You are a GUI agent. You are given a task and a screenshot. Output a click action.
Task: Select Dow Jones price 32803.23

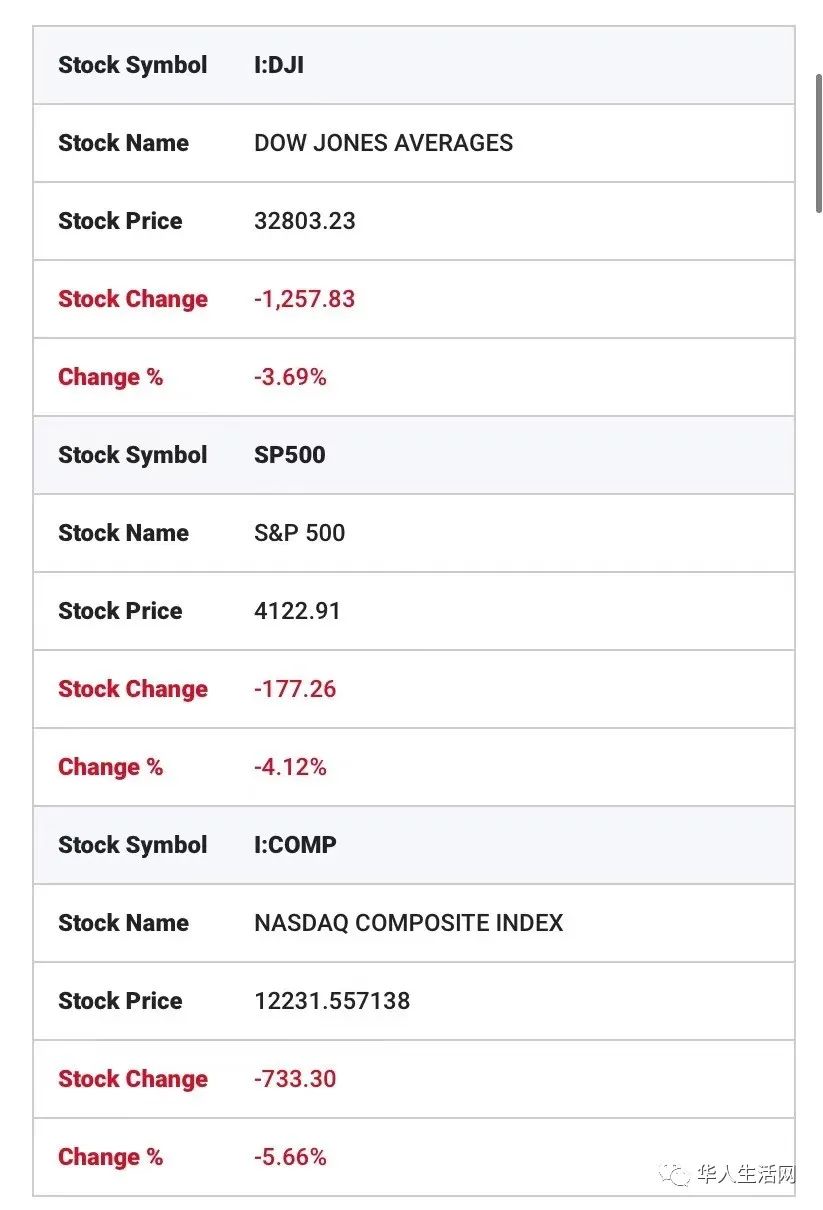(305, 221)
